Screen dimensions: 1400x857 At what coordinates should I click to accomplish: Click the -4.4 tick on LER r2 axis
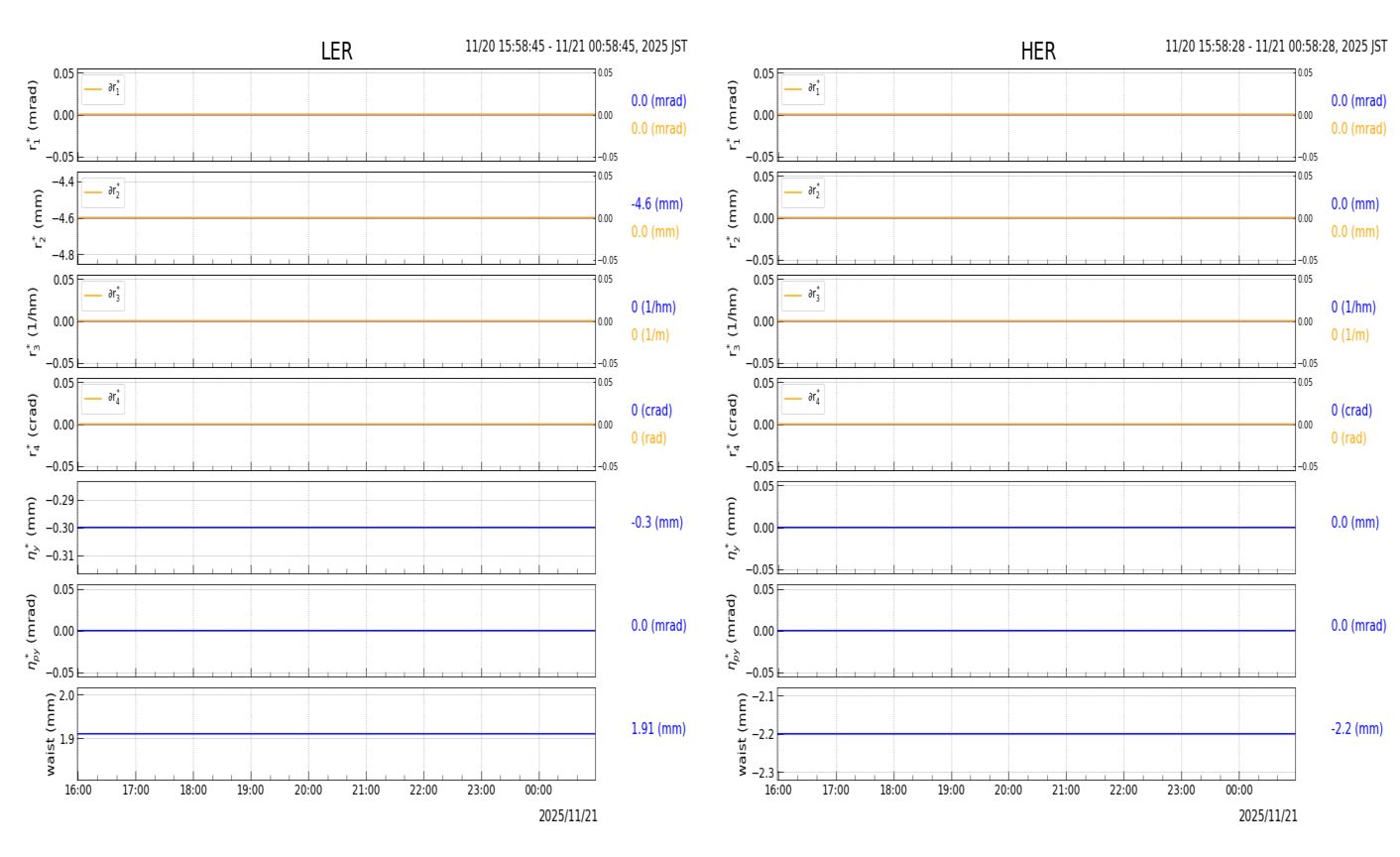coord(62,182)
